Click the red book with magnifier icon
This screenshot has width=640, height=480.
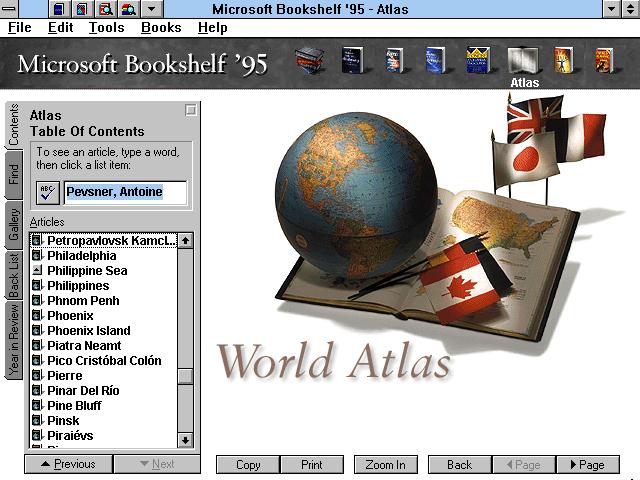[x=106, y=9]
